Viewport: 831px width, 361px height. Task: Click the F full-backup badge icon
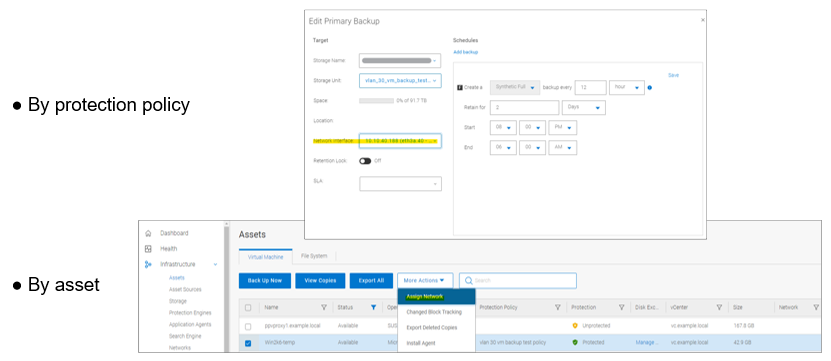pyautogui.click(x=459, y=87)
